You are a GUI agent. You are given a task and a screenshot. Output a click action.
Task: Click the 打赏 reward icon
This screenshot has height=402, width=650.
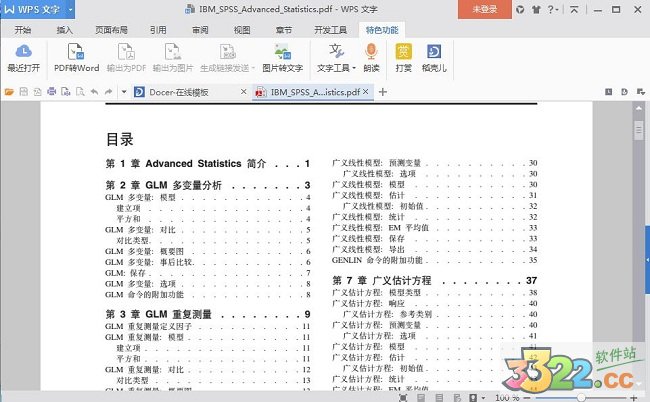pyautogui.click(x=403, y=58)
